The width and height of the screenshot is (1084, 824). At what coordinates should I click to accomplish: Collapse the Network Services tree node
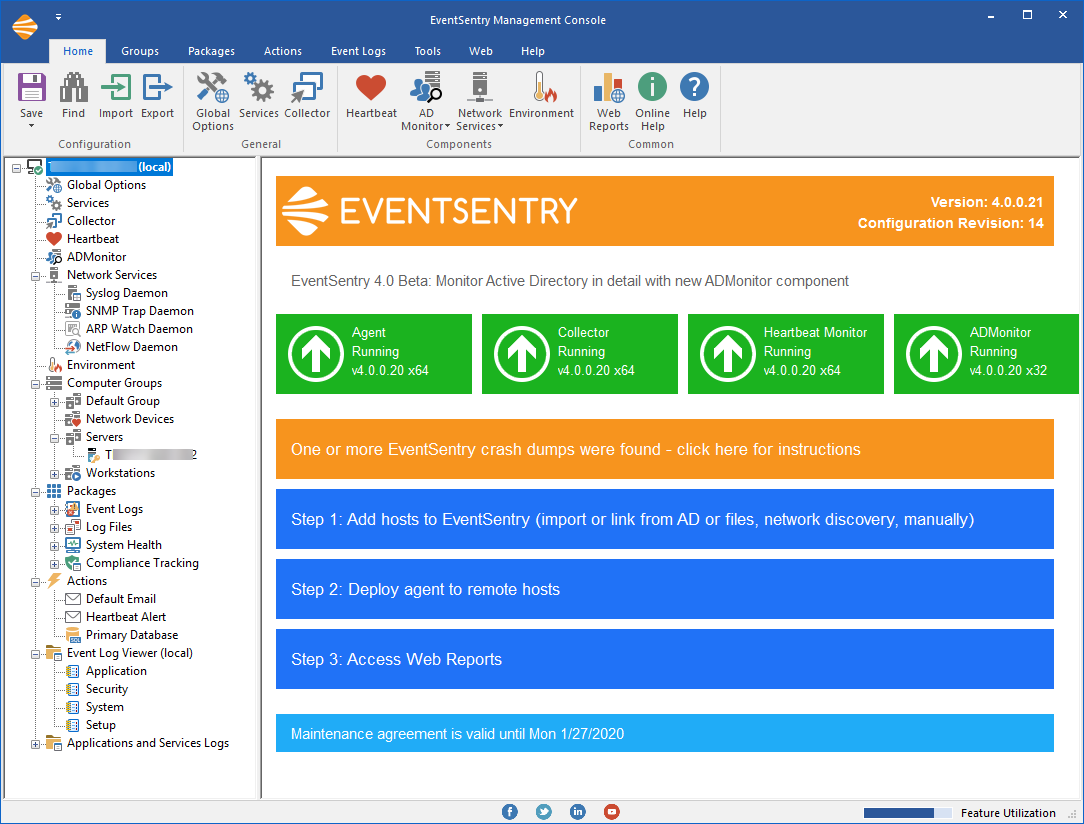[x=35, y=277]
